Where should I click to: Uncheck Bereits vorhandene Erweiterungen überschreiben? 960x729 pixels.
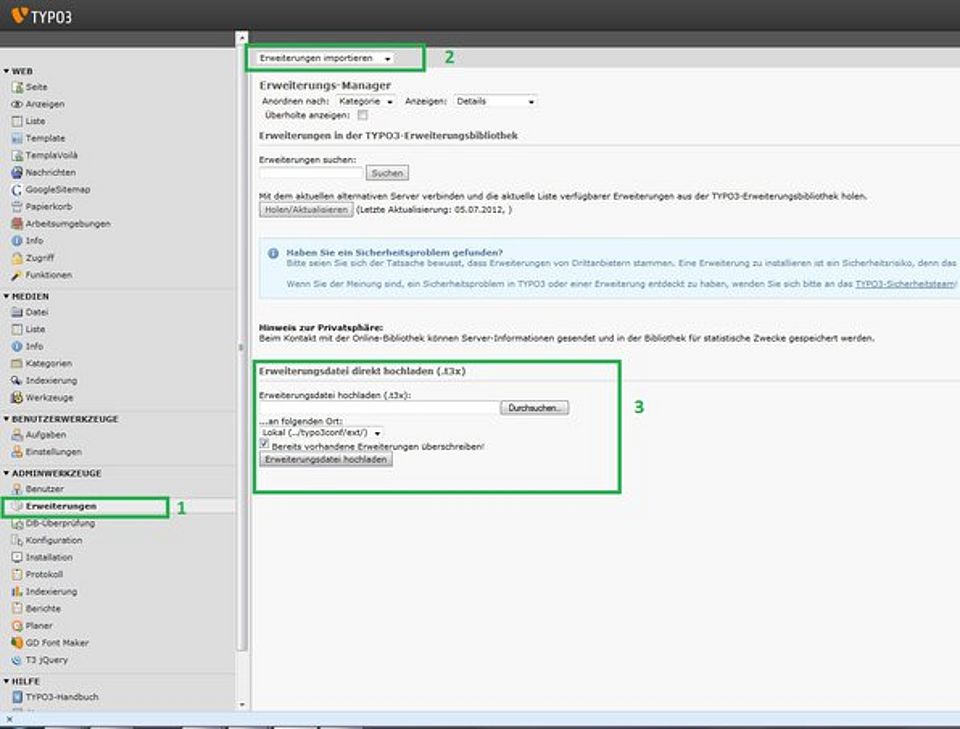[x=265, y=443]
